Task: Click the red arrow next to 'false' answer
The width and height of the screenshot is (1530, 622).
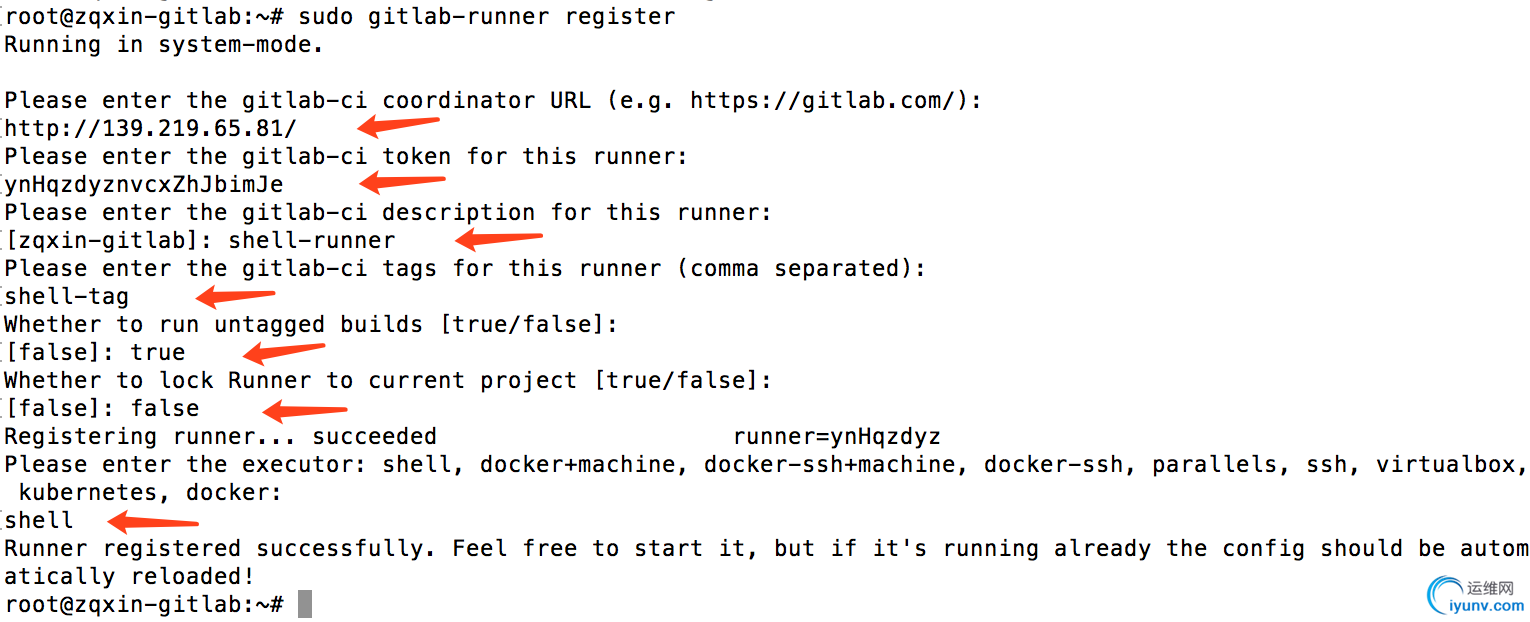Action: coord(305,409)
